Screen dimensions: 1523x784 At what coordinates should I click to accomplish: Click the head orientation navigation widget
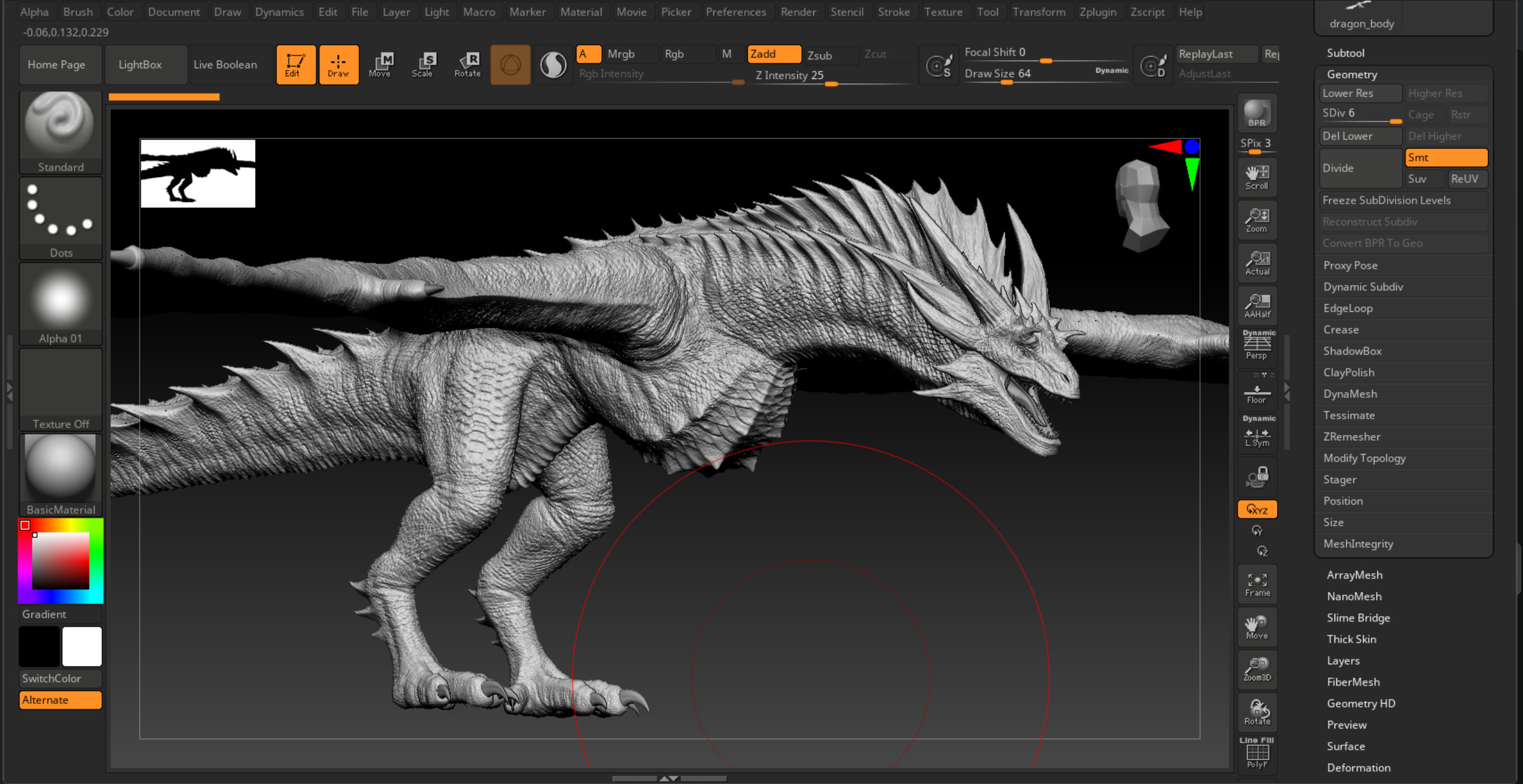click(x=1142, y=206)
